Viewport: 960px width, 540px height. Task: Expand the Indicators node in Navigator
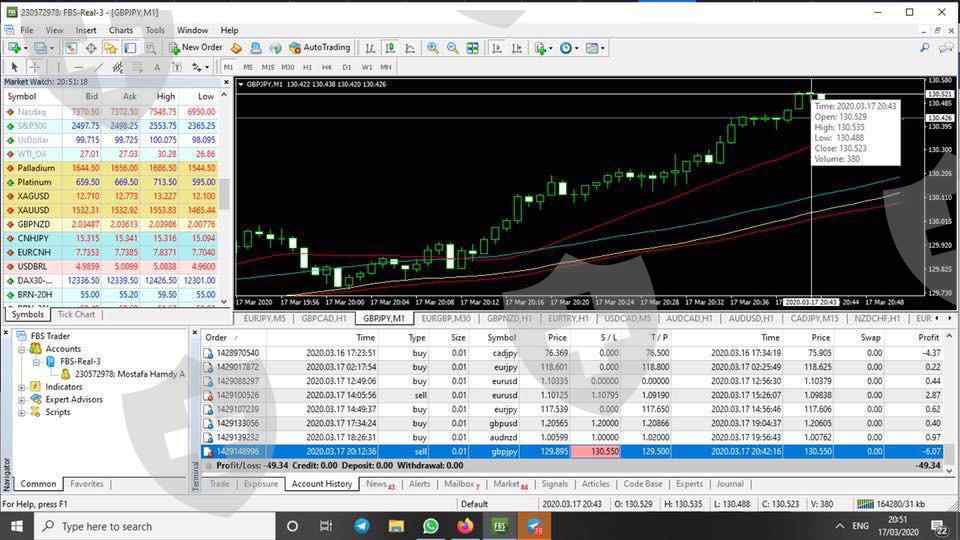tap(22, 387)
